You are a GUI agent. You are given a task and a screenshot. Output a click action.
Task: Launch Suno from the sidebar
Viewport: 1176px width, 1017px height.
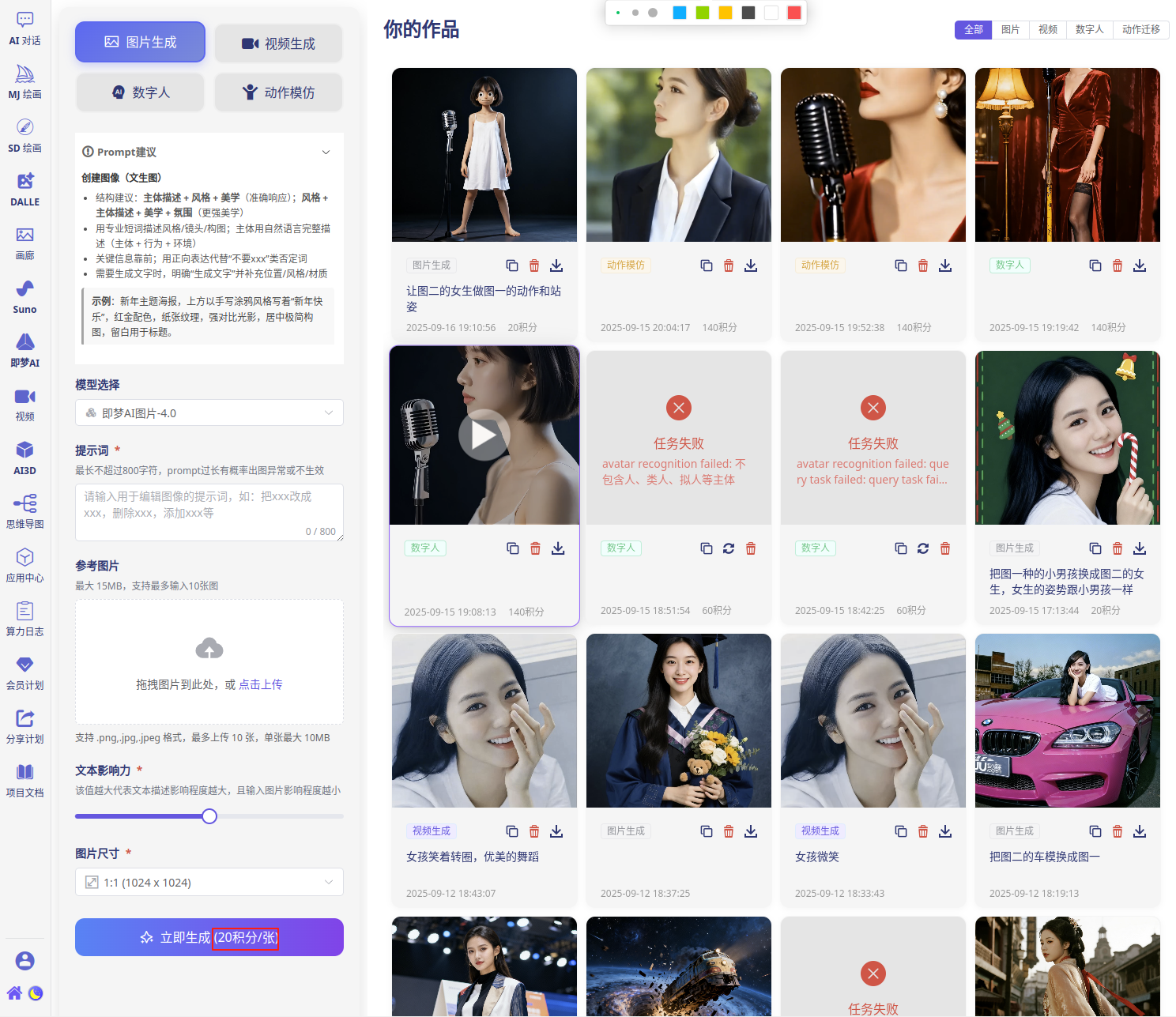(25, 297)
